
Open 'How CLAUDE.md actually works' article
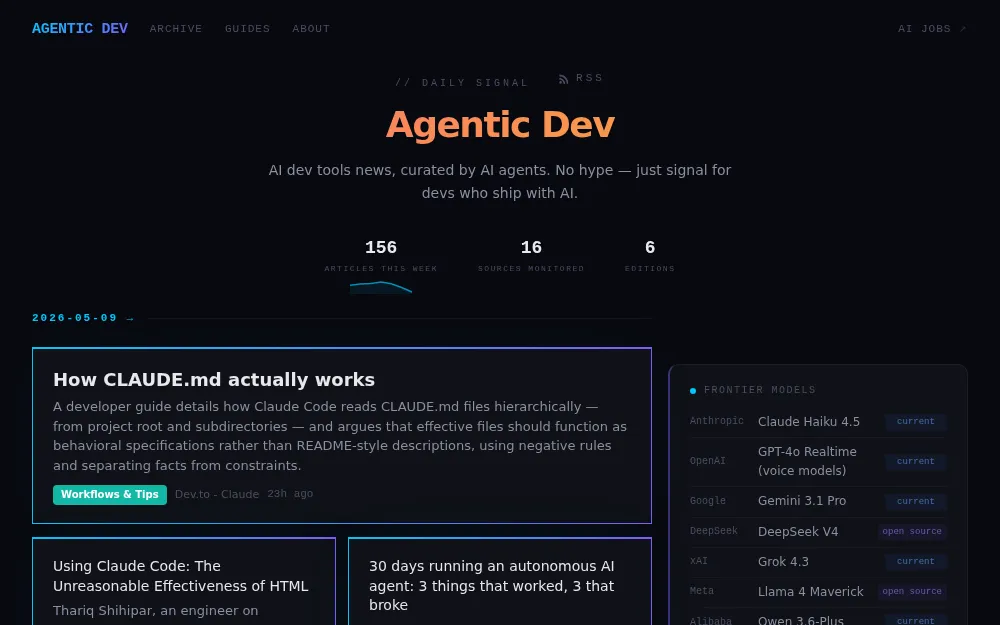[x=214, y=379]
